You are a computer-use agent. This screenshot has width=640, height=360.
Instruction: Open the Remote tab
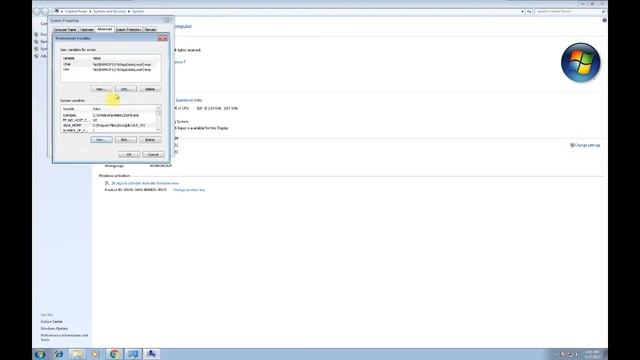click(x=150, y=29)
